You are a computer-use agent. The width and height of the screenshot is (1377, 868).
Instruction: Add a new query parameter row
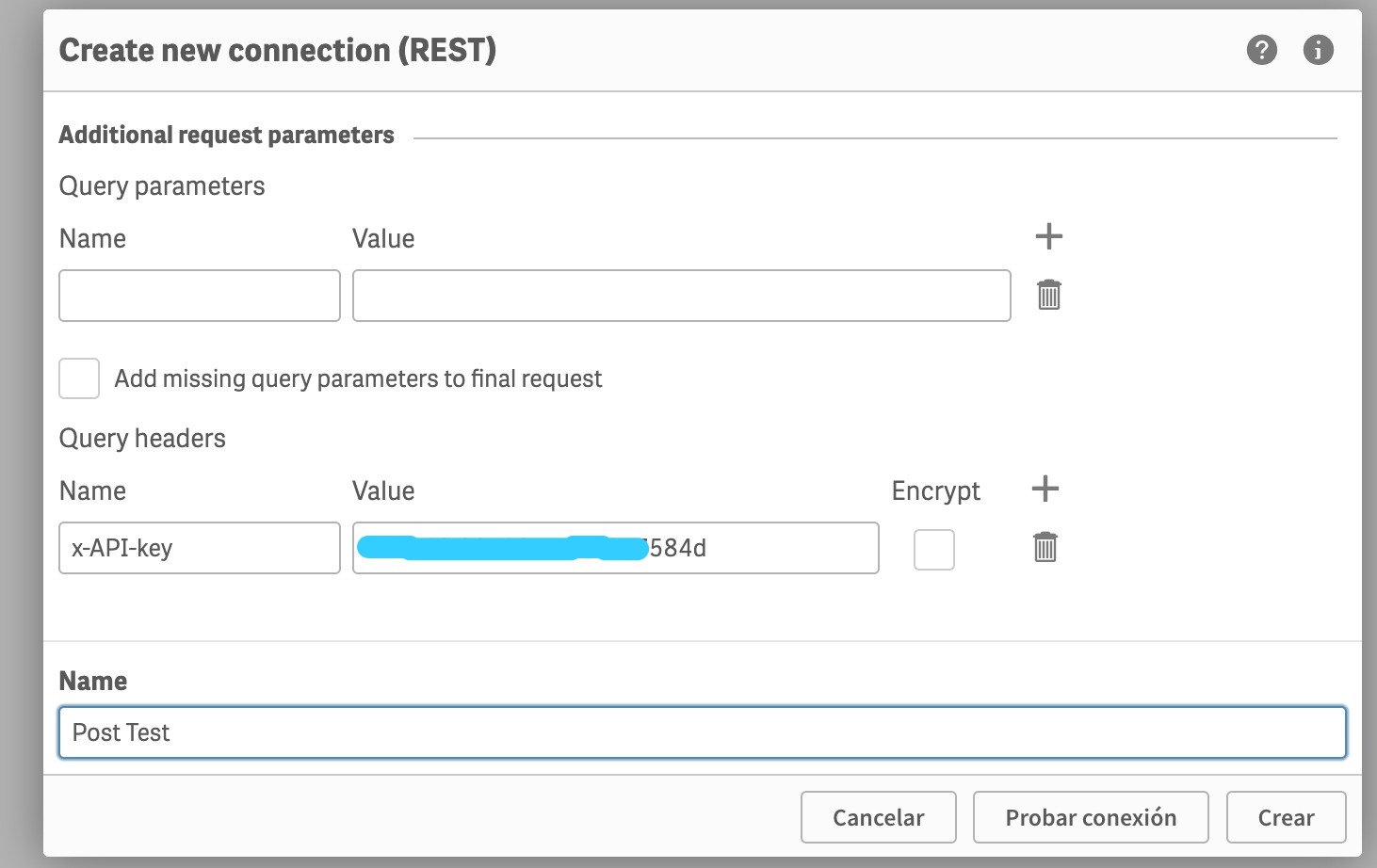click(x=1048, y=236)
